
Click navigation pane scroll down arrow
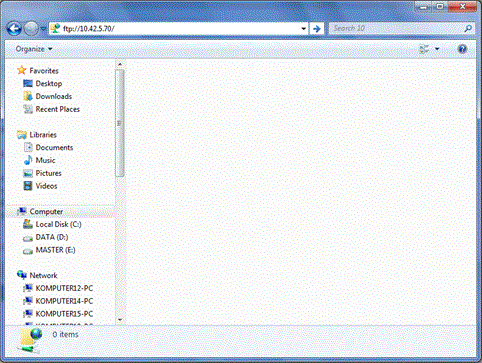[120, 320]
